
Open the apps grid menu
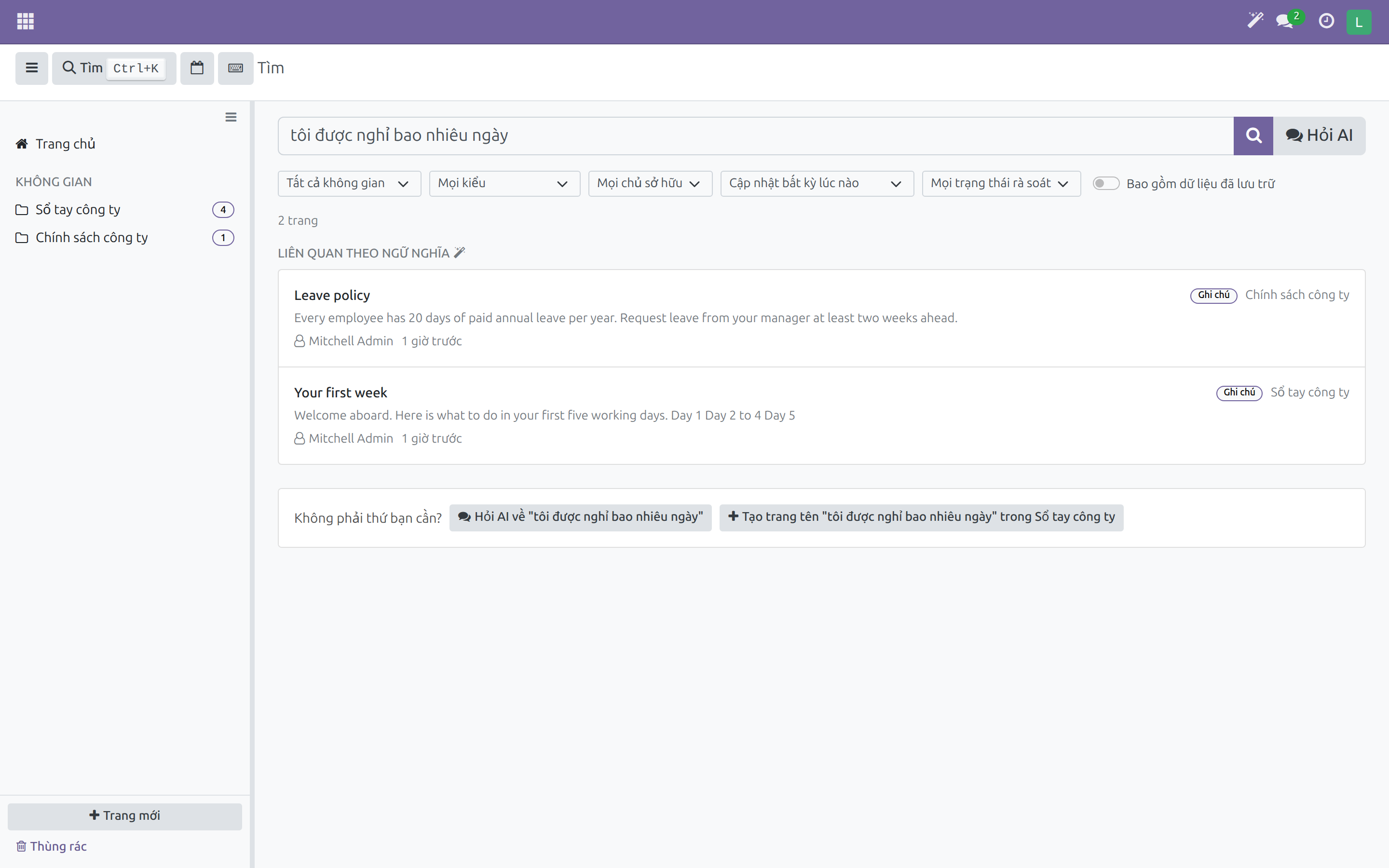[x=25, y=21]
